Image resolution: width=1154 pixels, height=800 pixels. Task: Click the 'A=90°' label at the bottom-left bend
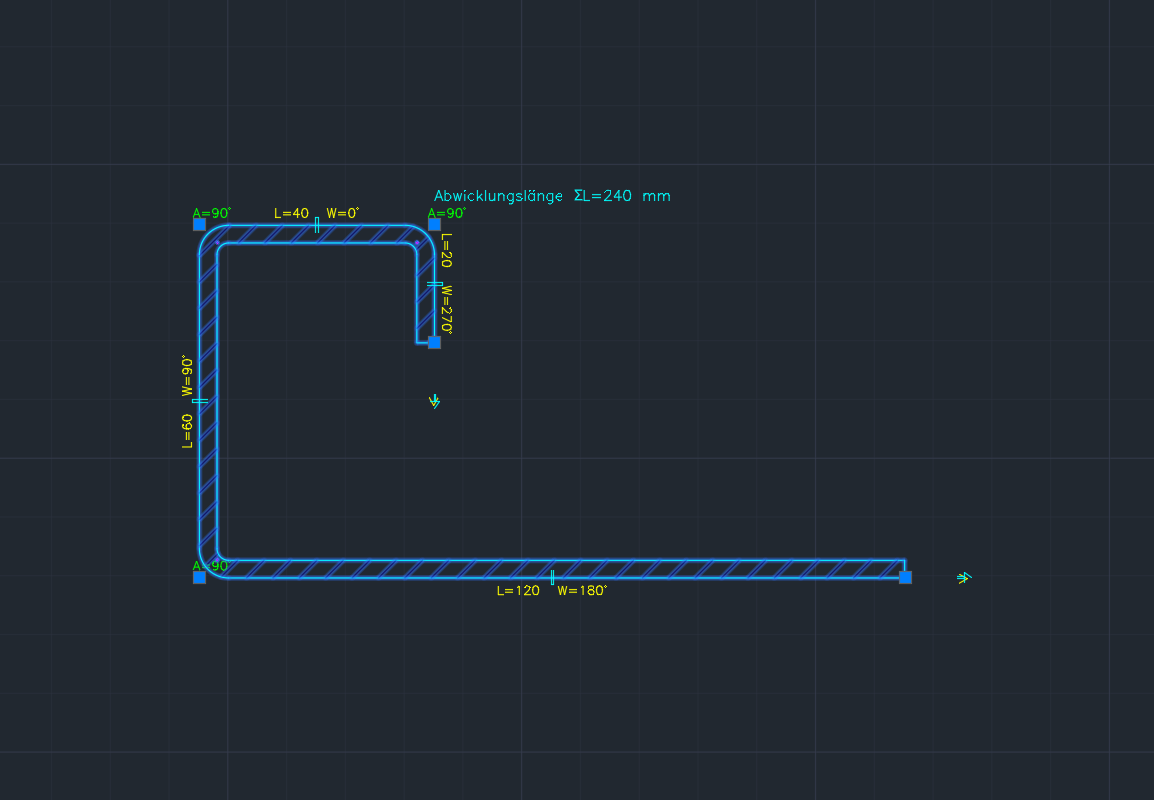212,566
